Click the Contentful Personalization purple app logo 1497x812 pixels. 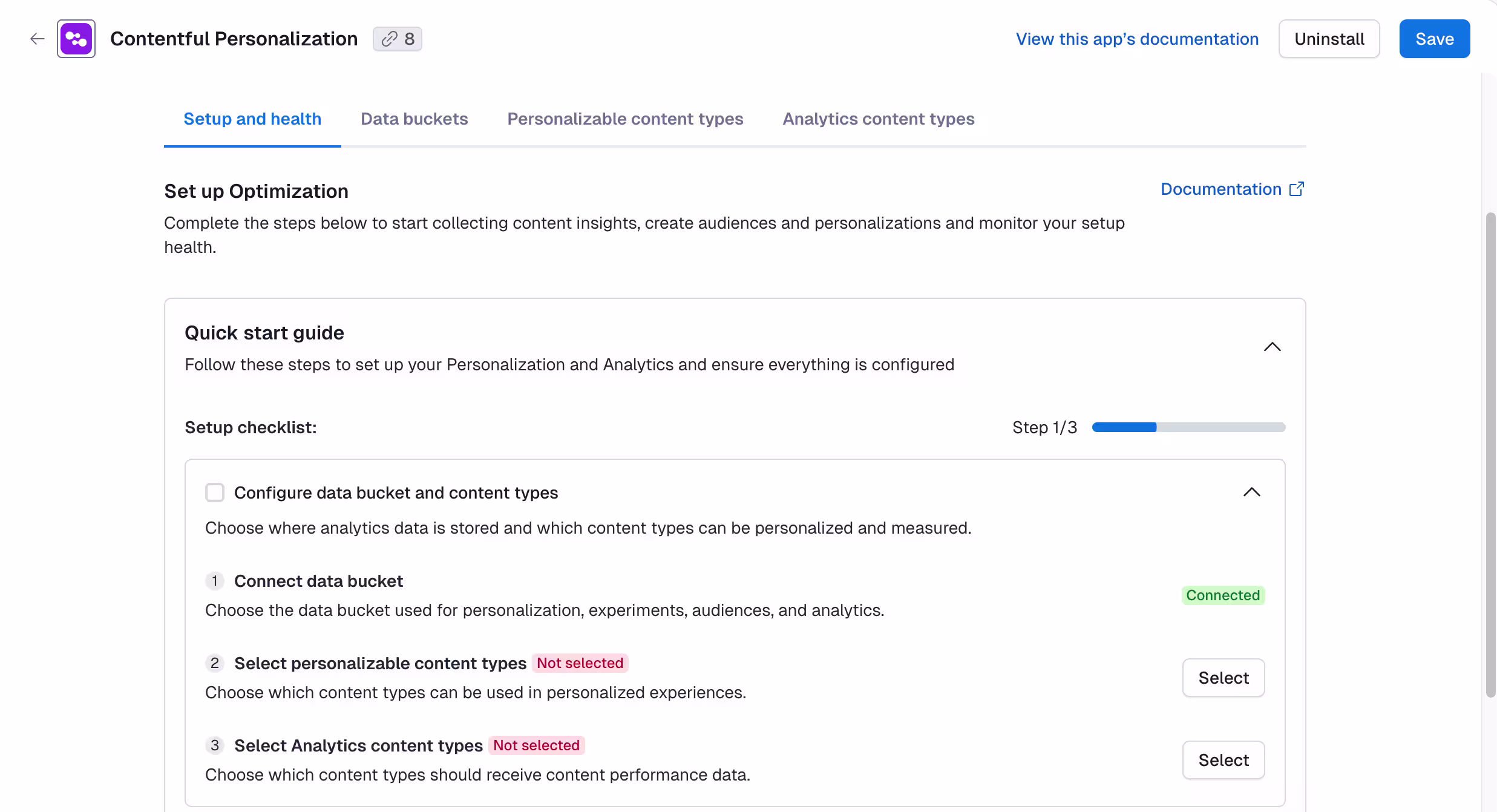tap(76, 39)
